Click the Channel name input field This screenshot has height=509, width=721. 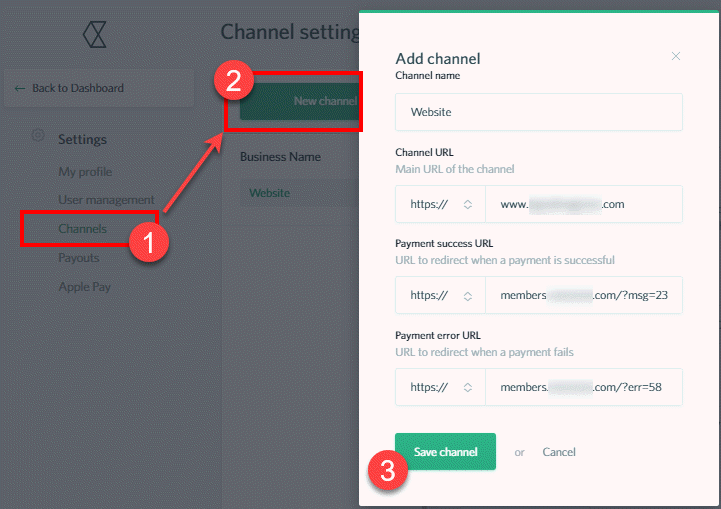tap(538, 113)
